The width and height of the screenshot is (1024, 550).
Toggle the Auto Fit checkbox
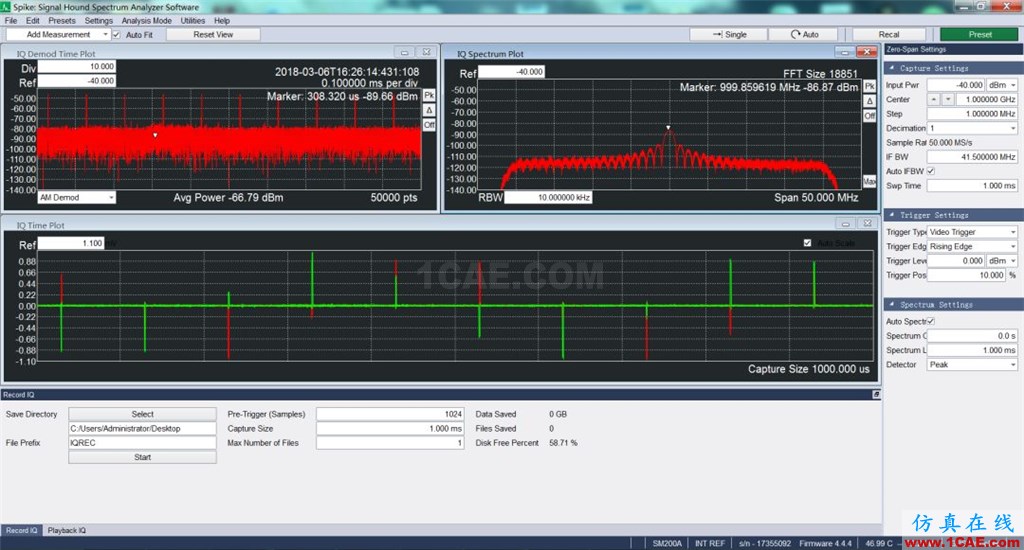coord(116,35)
